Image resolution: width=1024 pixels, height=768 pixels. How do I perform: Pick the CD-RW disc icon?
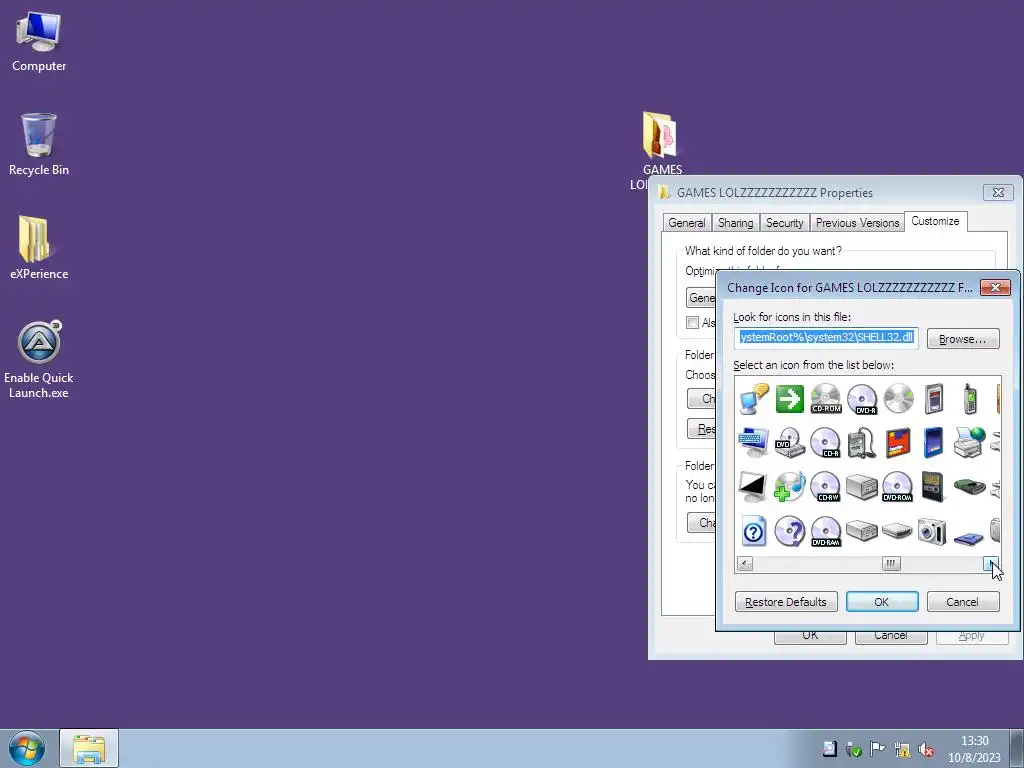coord(825,487)
